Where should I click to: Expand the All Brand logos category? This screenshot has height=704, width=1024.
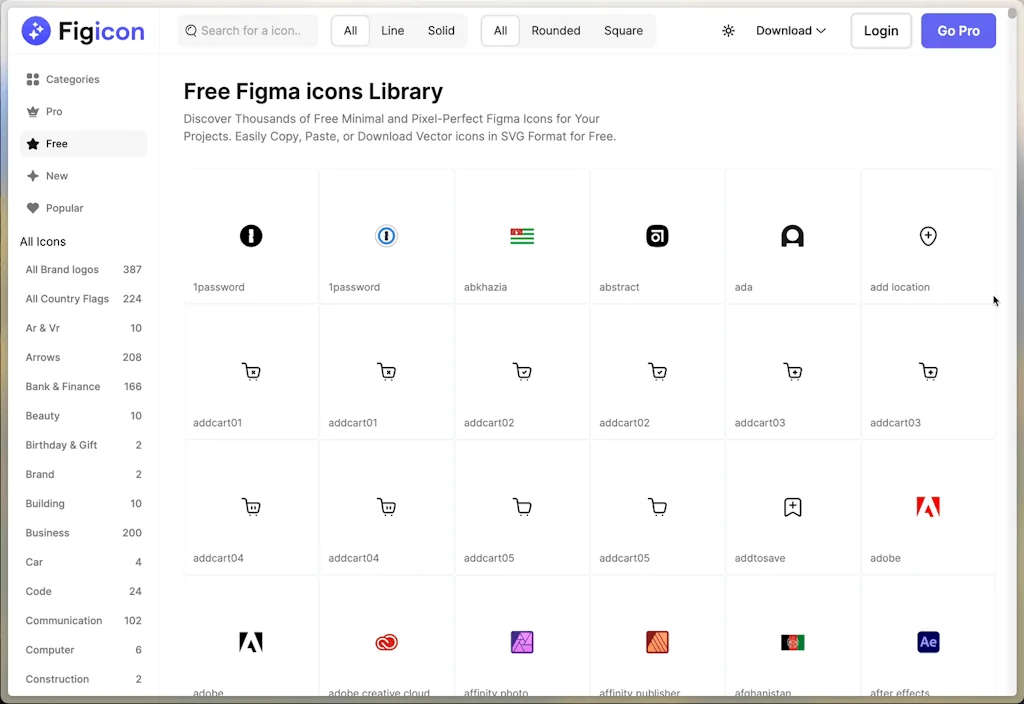tap(61, 269)
